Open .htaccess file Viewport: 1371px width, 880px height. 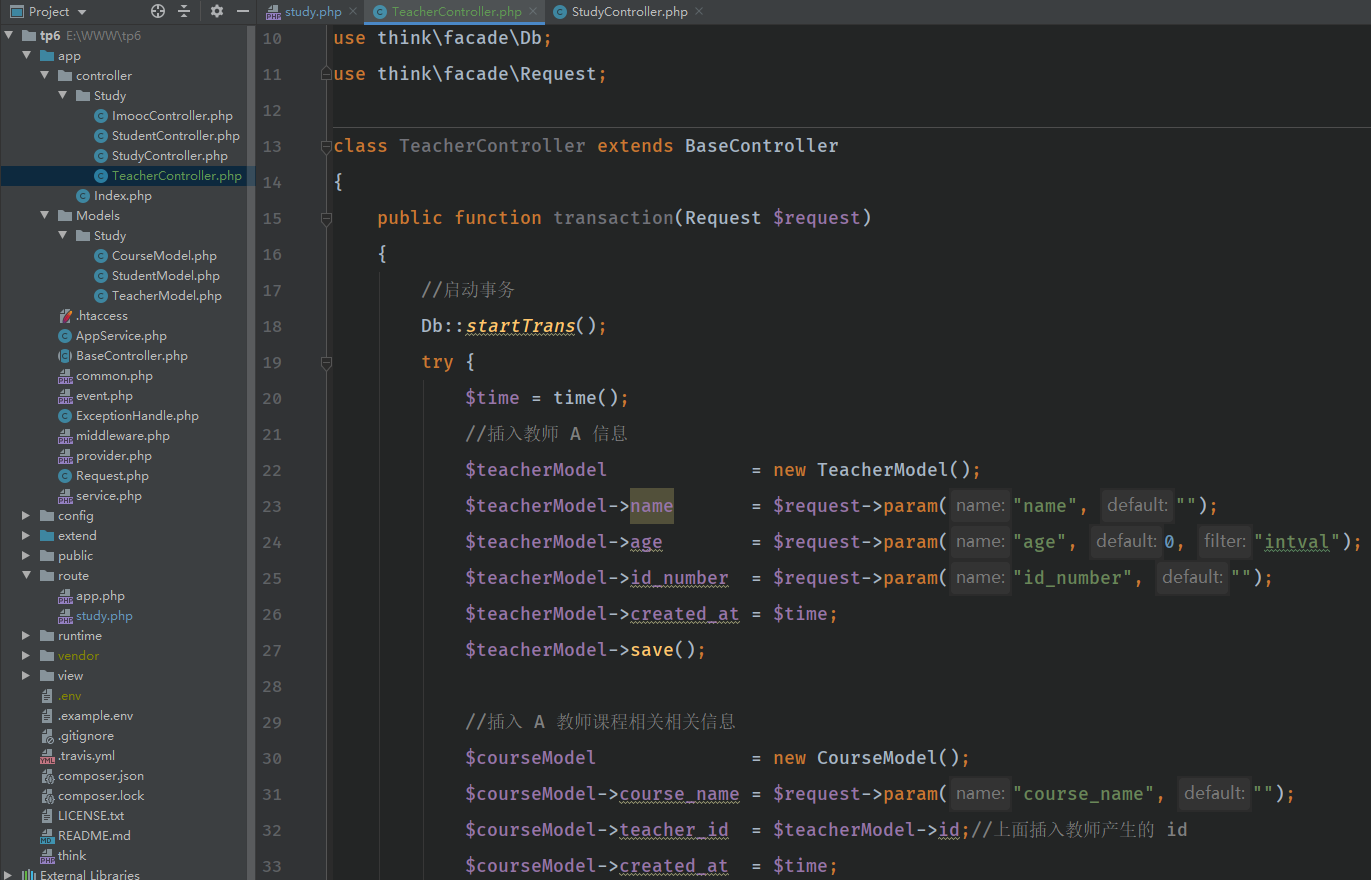point(102,316)
